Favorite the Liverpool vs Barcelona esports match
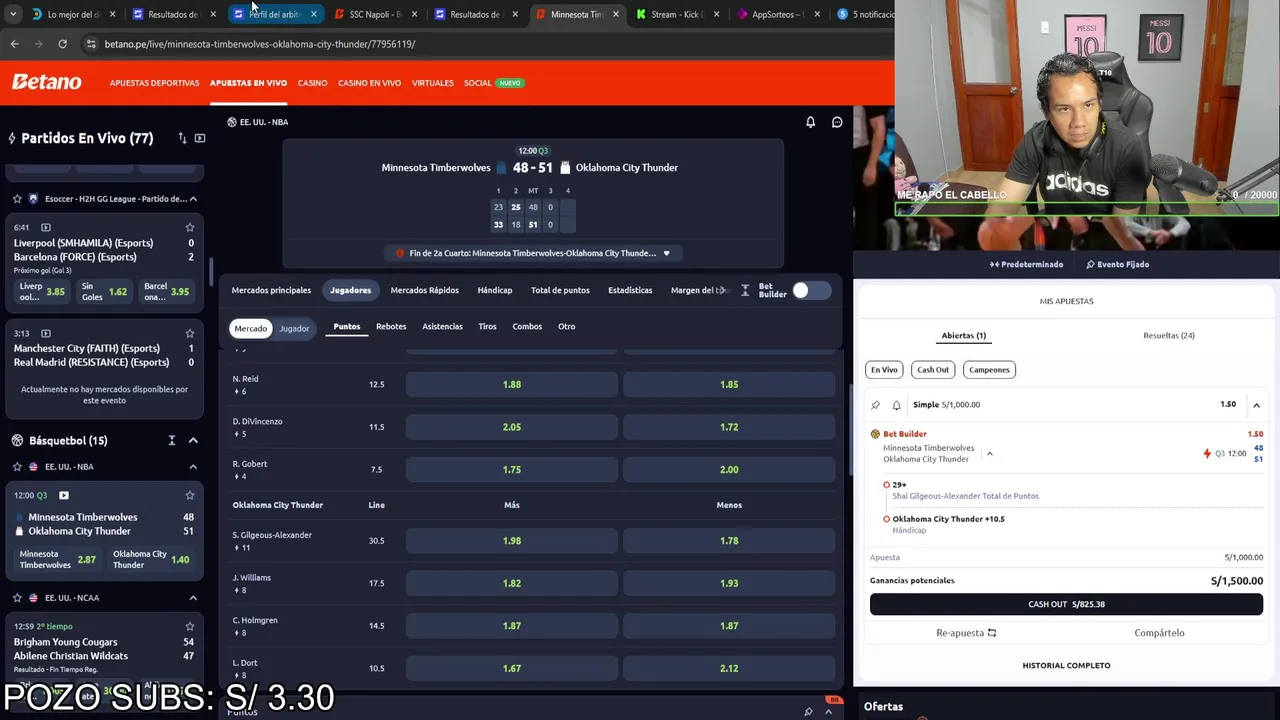The width and height of the screenshot is (1280, 720). [190, 227]
